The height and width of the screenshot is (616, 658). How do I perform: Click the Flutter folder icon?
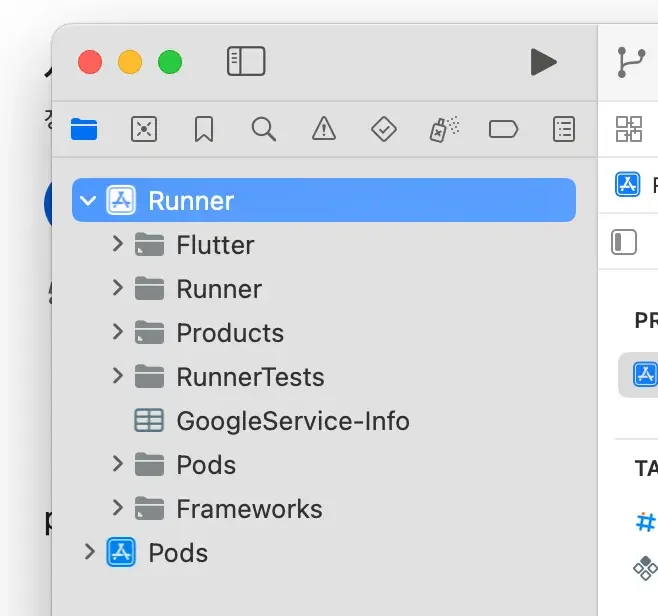click(x=149, y=244)
